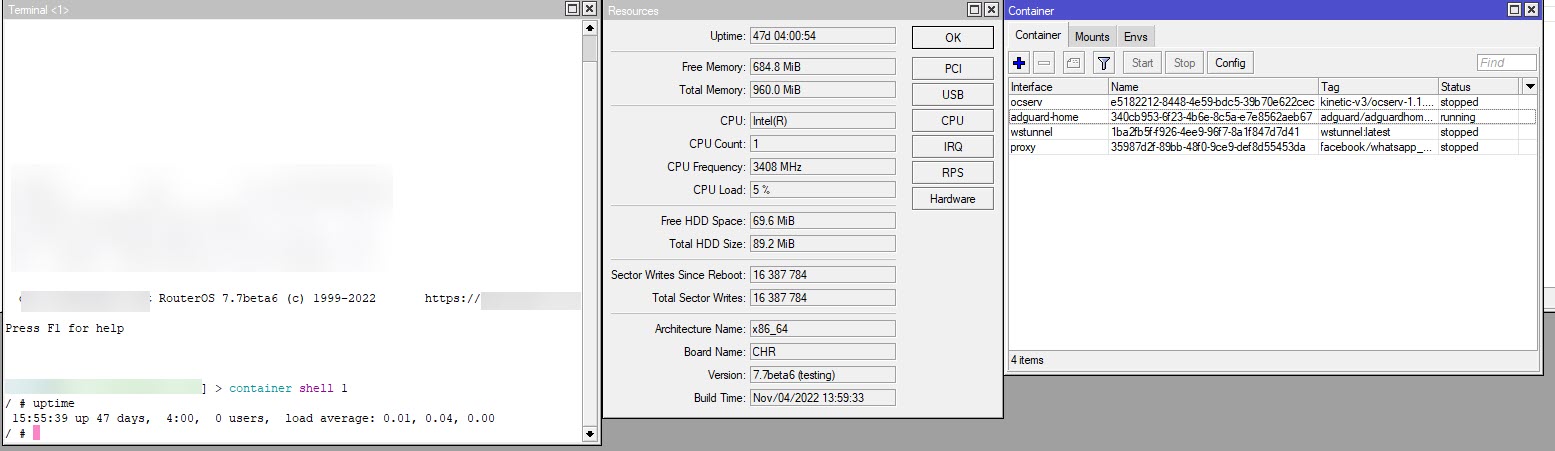This screenshot has width=1555, height=451.
Task: Open the column chooser dropdown arrow
Action: tap(1529, 87)
